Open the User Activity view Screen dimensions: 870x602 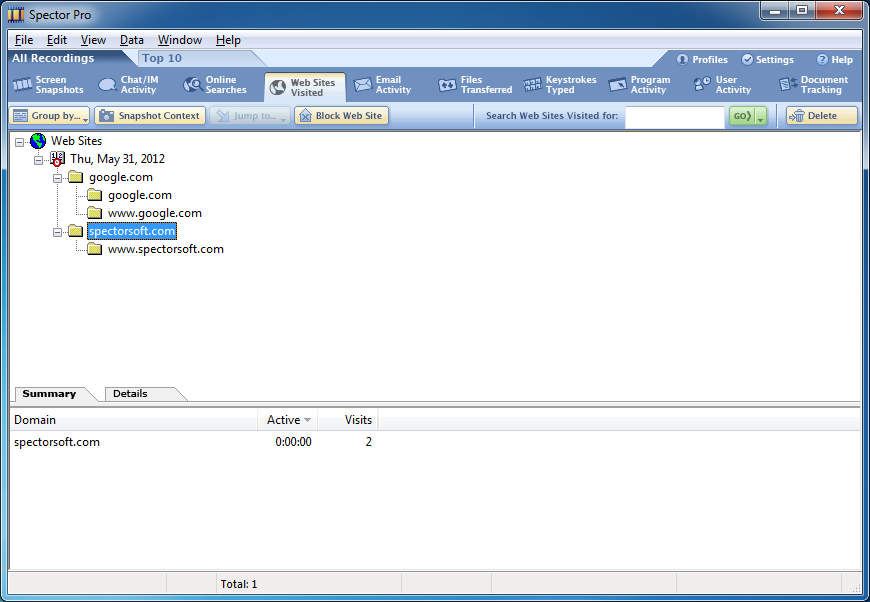pyautogui.click(x=722, y=85)
